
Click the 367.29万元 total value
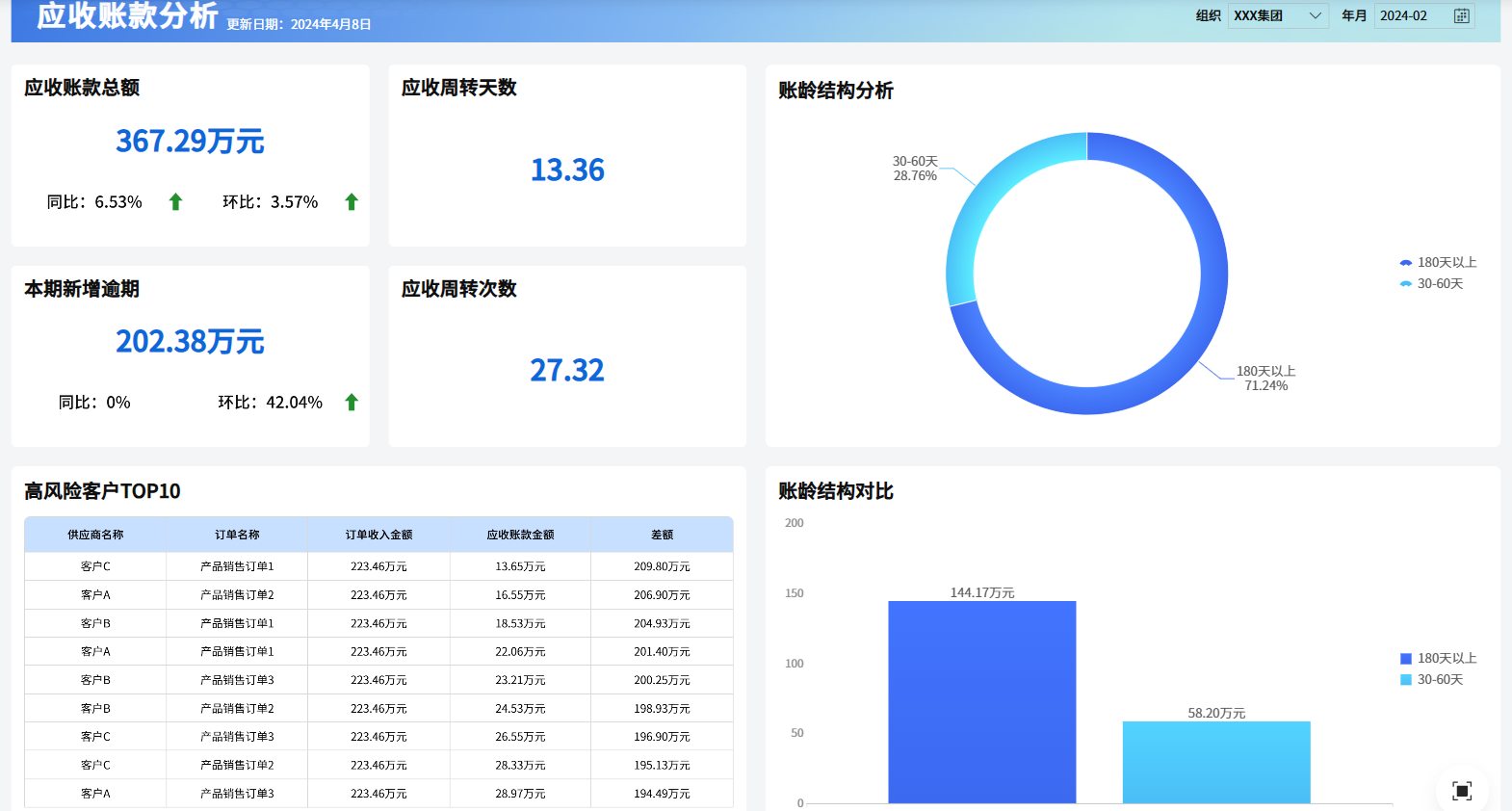[190, 142]
